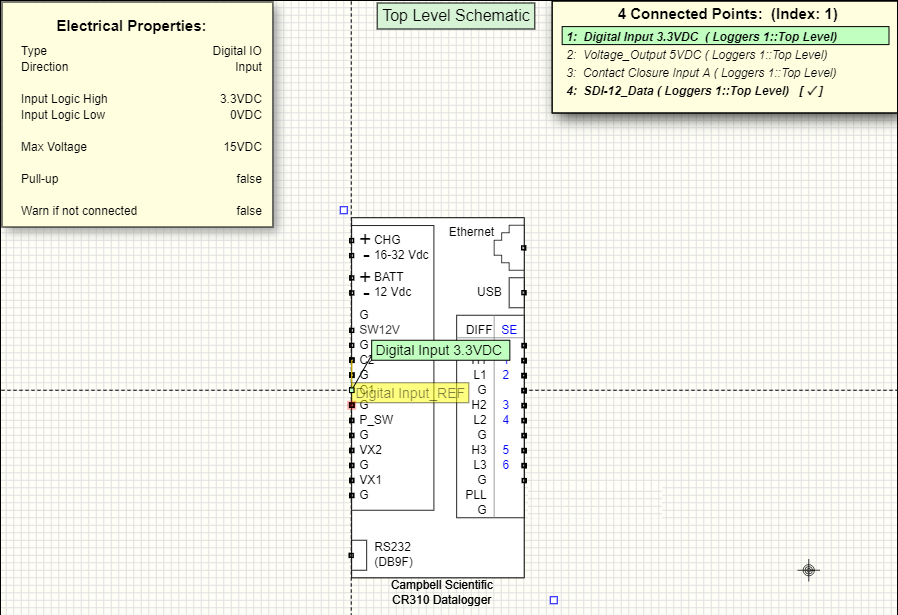Viewport: 898px width, 615px height.
Task: Select the VX2 terminal pin
Action: tap(352, 450)
